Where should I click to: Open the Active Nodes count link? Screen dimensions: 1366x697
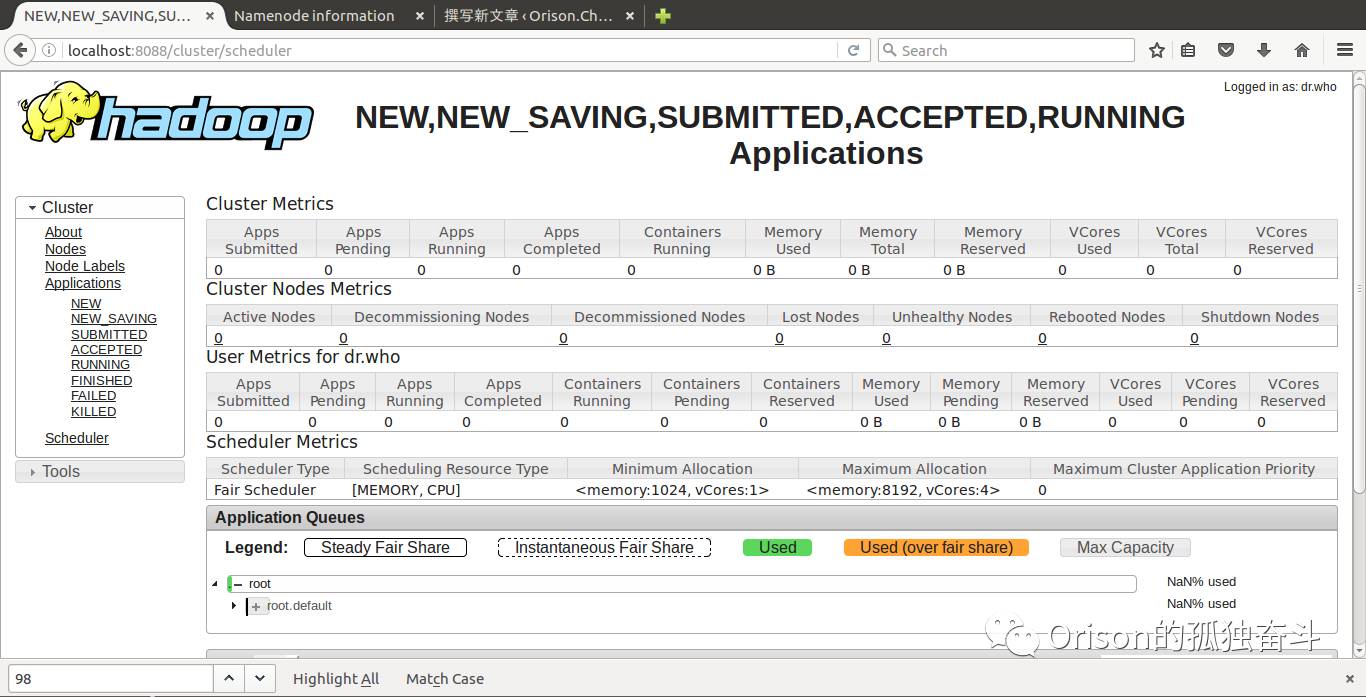tap(218, 338)
